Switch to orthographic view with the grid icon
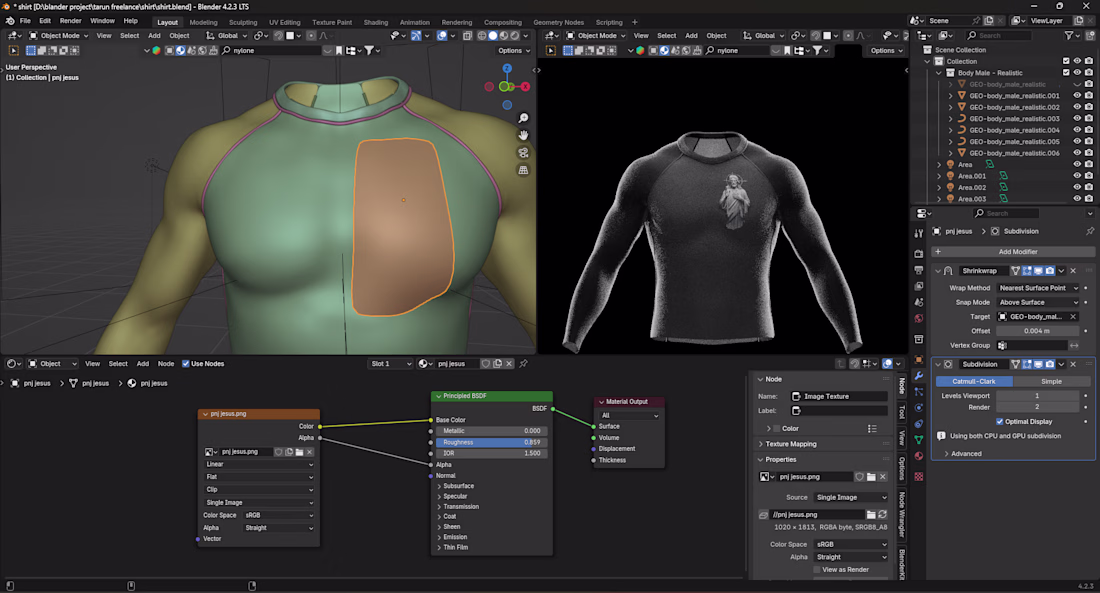This screenshot has height=593, width=1100. (x=523, y=171)
